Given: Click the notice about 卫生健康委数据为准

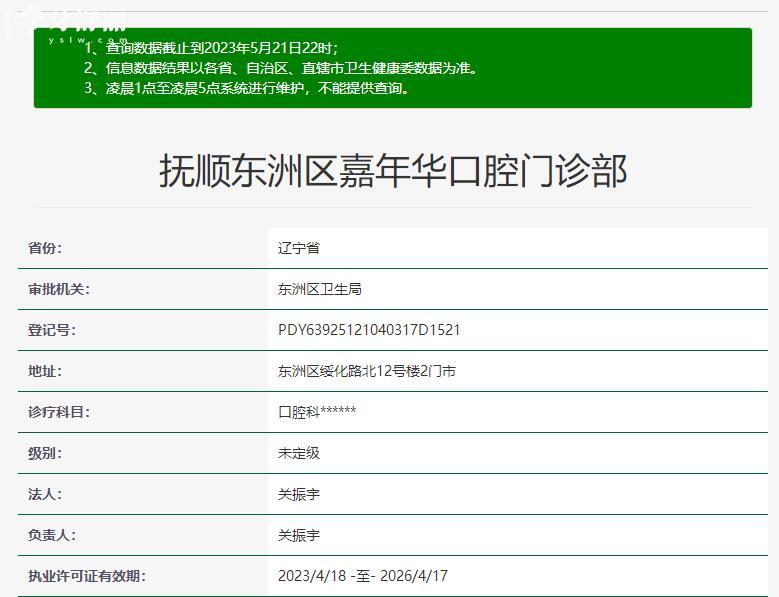Looking at the screenshot, I should pos(281,68).
